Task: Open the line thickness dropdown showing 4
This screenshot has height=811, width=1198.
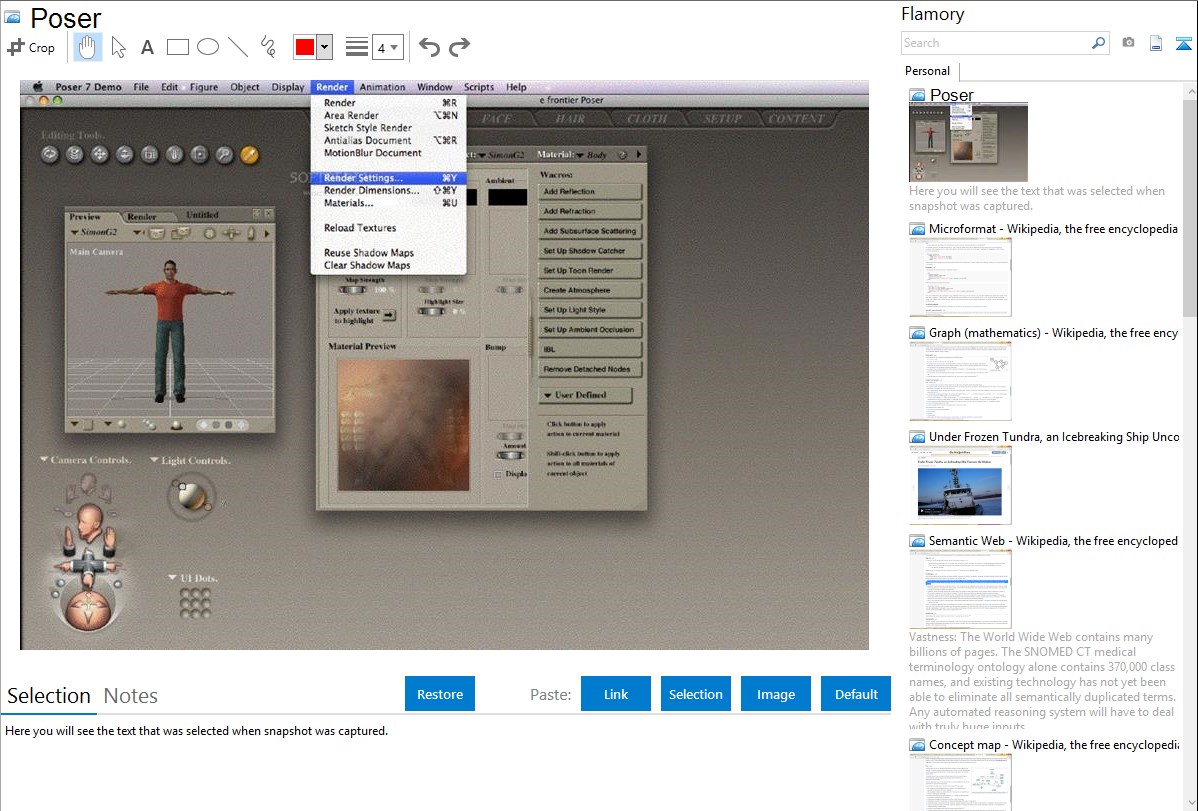Action: click(387, 47)
